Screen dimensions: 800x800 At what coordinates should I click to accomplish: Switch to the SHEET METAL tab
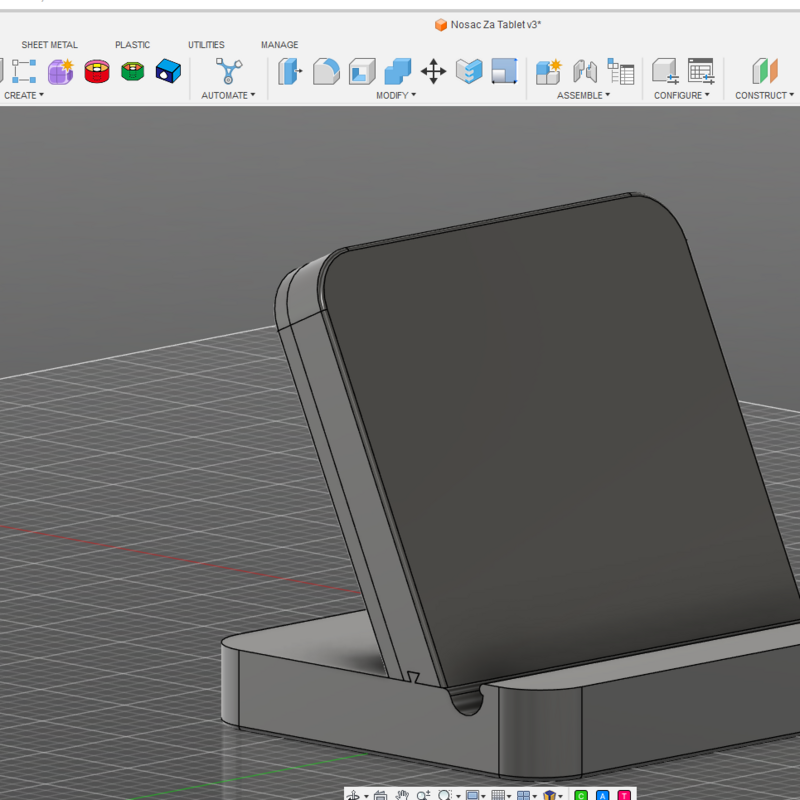pos(49,45)
